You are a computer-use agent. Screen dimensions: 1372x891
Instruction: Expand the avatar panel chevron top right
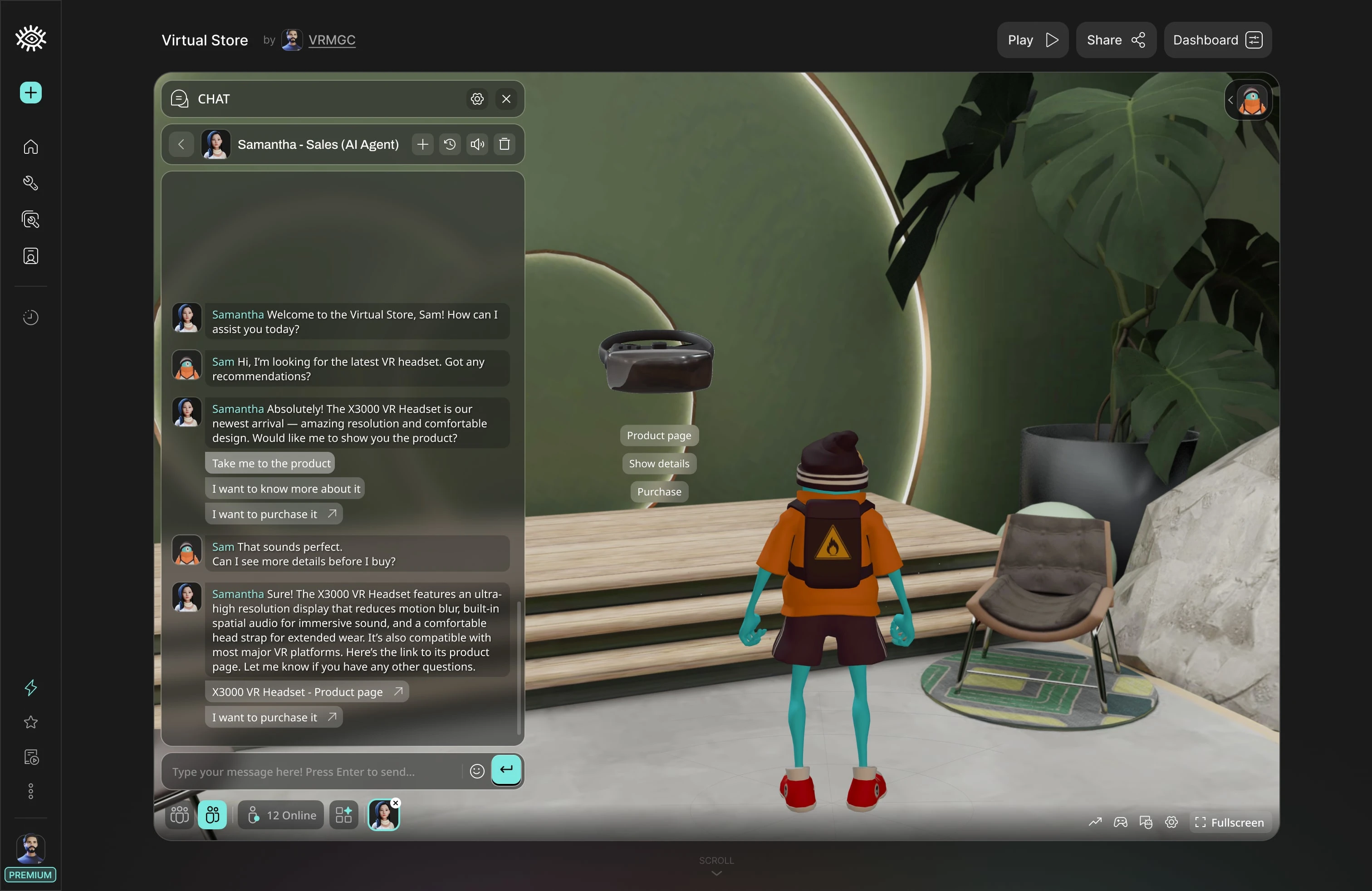click(1230, 100)
